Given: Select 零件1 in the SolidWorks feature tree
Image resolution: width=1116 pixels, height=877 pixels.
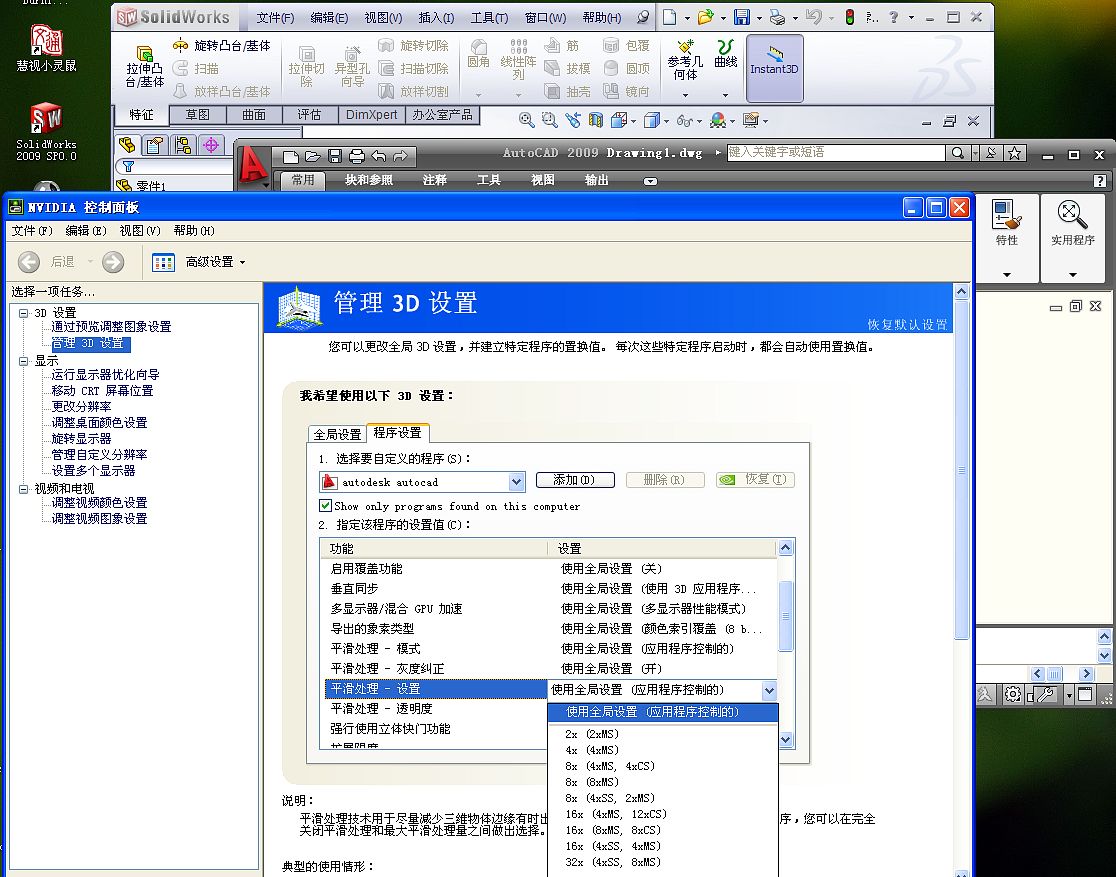Looking at the screenshot, I should pyautogui.click(x=141, y=185).
